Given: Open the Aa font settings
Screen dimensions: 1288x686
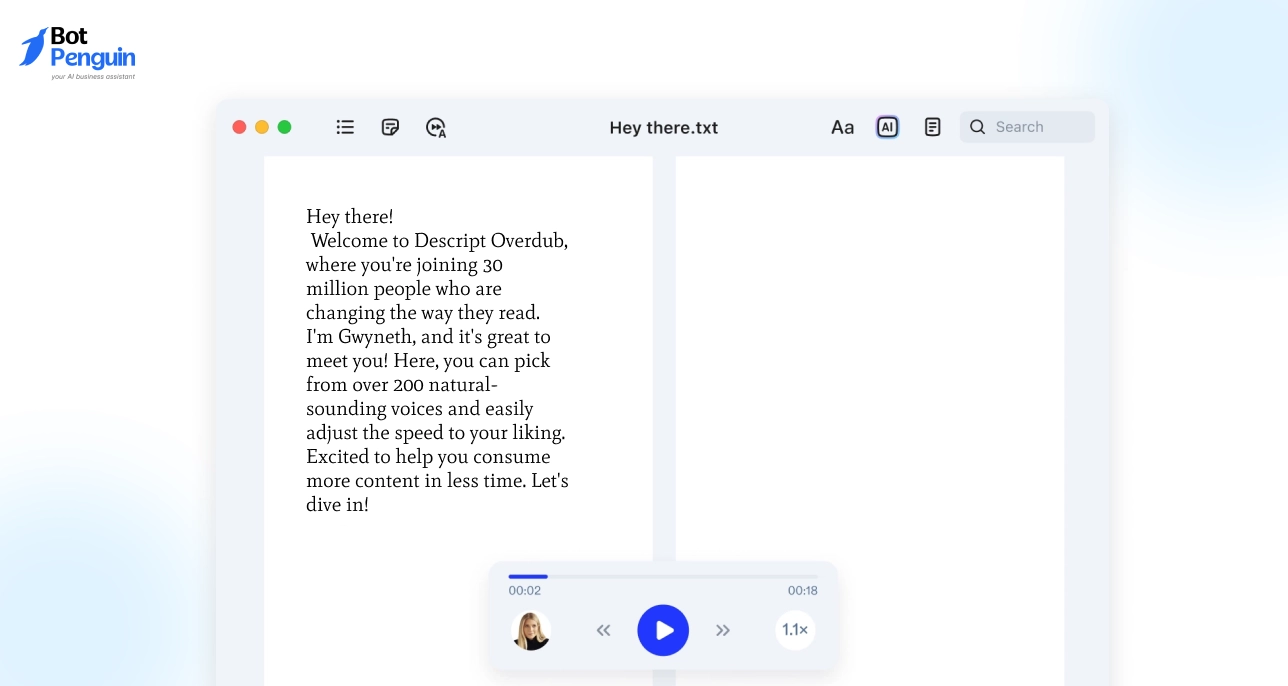Looking at the screenshot, I should click(x=842, y=127).
